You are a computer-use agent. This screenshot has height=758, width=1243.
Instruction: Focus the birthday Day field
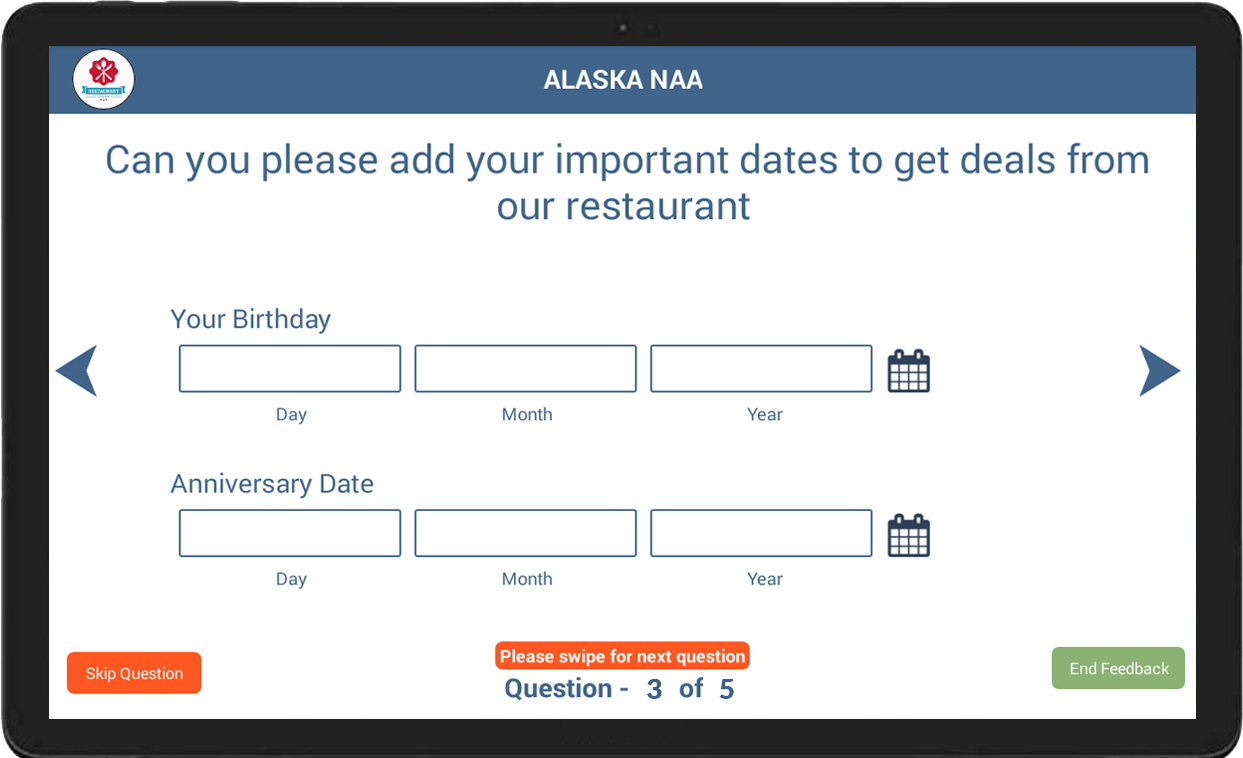(x=290, y=369)
